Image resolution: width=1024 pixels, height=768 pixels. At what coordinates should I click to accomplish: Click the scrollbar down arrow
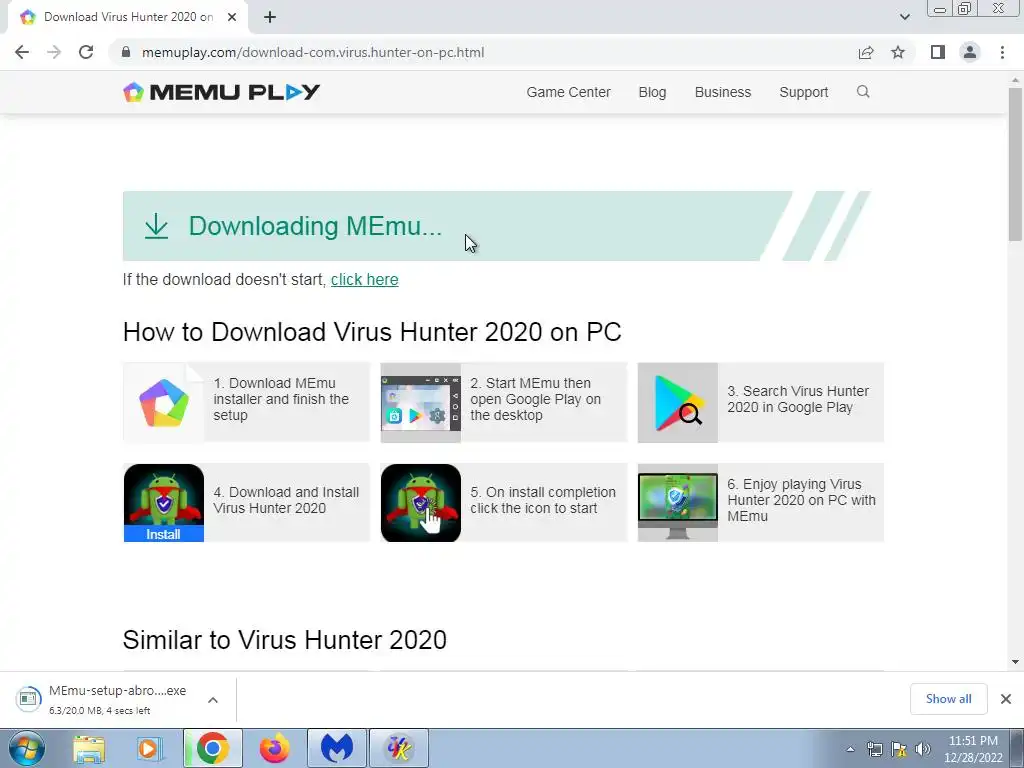coord(1015,662)
